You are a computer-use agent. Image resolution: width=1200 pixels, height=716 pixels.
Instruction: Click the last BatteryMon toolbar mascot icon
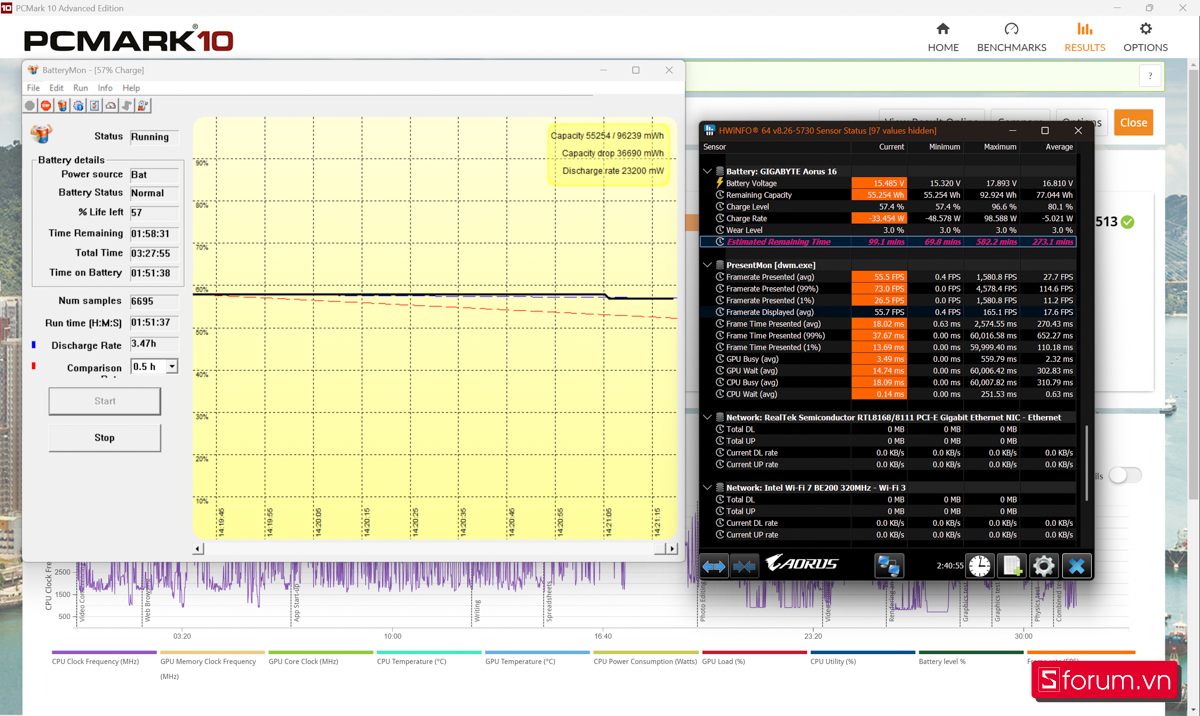143,105
